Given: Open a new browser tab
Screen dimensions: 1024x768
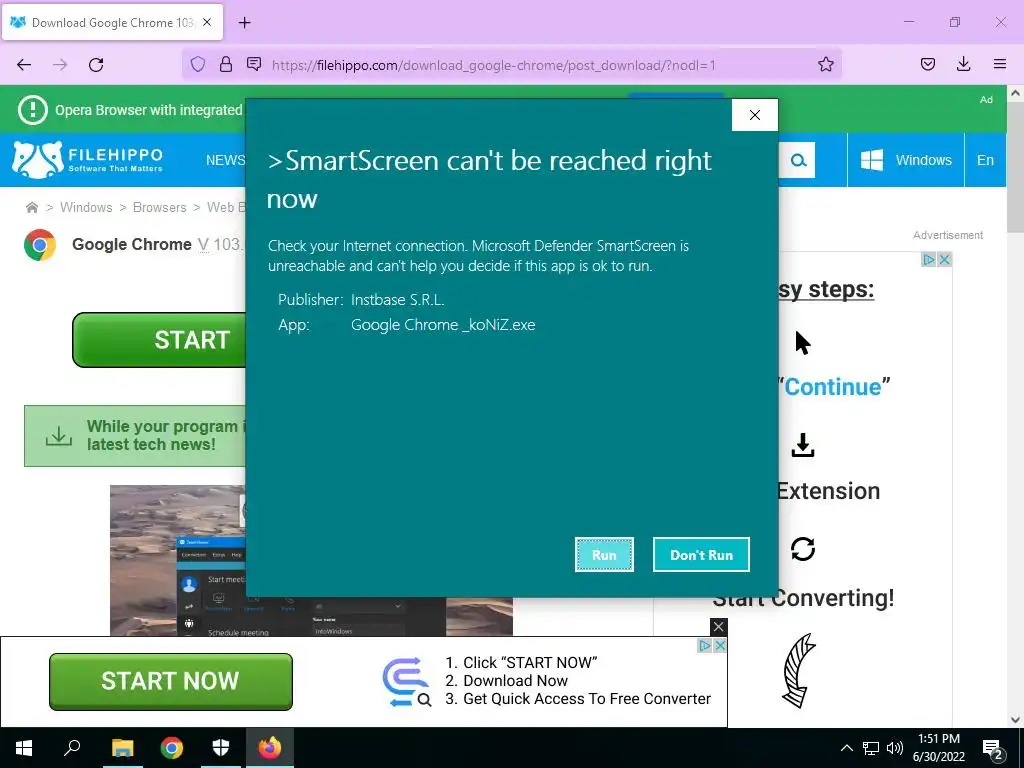Looking at the screenshot, I should point(244,23).
